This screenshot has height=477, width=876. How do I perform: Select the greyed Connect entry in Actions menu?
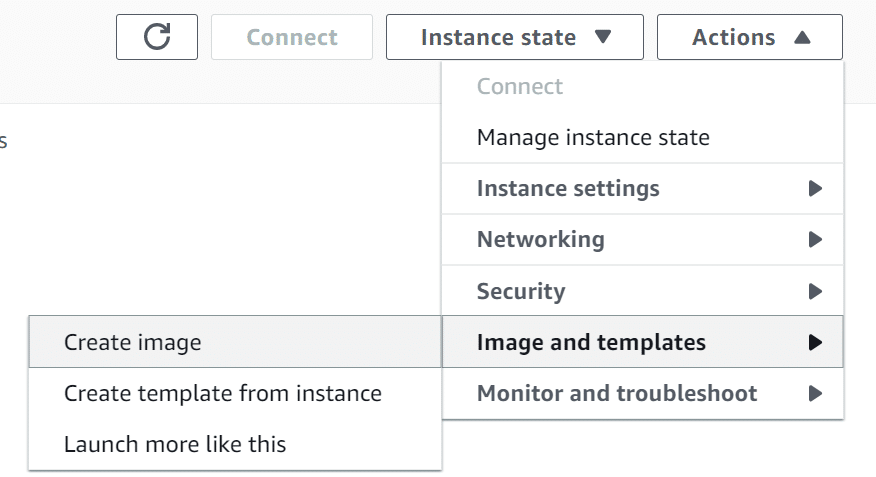[520, 86]
